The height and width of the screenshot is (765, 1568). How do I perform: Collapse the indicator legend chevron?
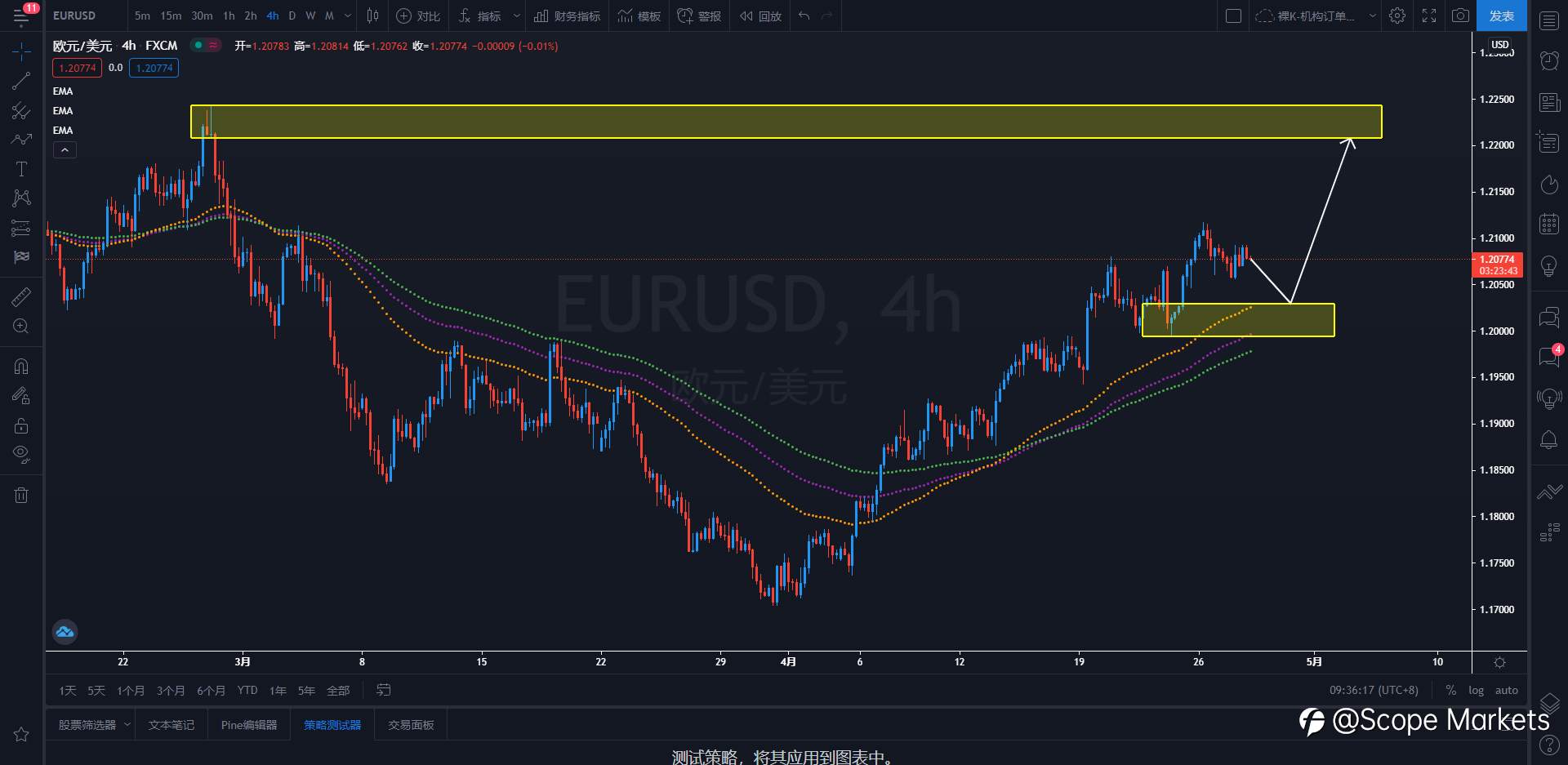point(65,150)
